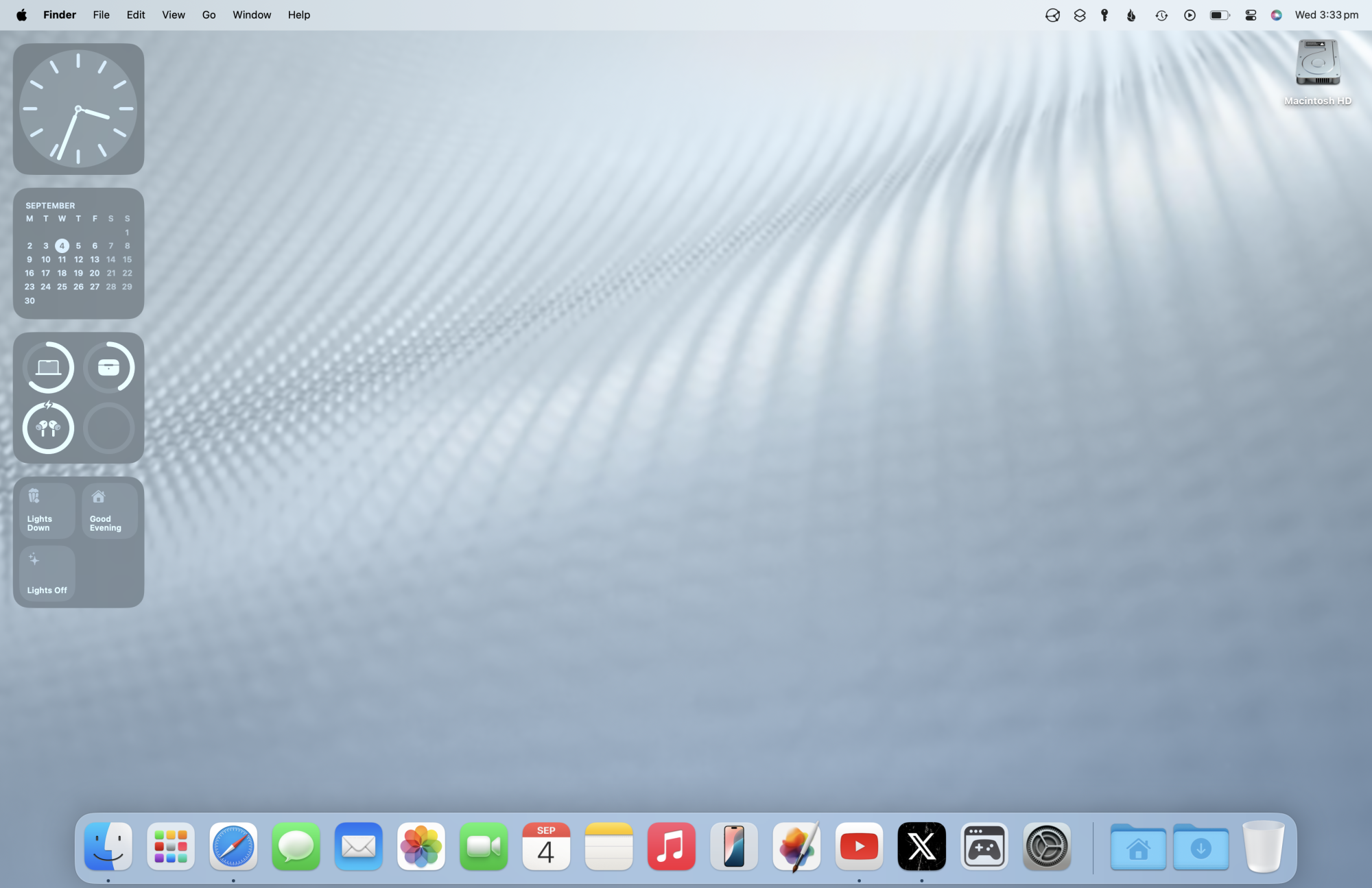Click the battery status indicator
Viewport: 1372px width, 888px height.
click(x=1220, y=14)
